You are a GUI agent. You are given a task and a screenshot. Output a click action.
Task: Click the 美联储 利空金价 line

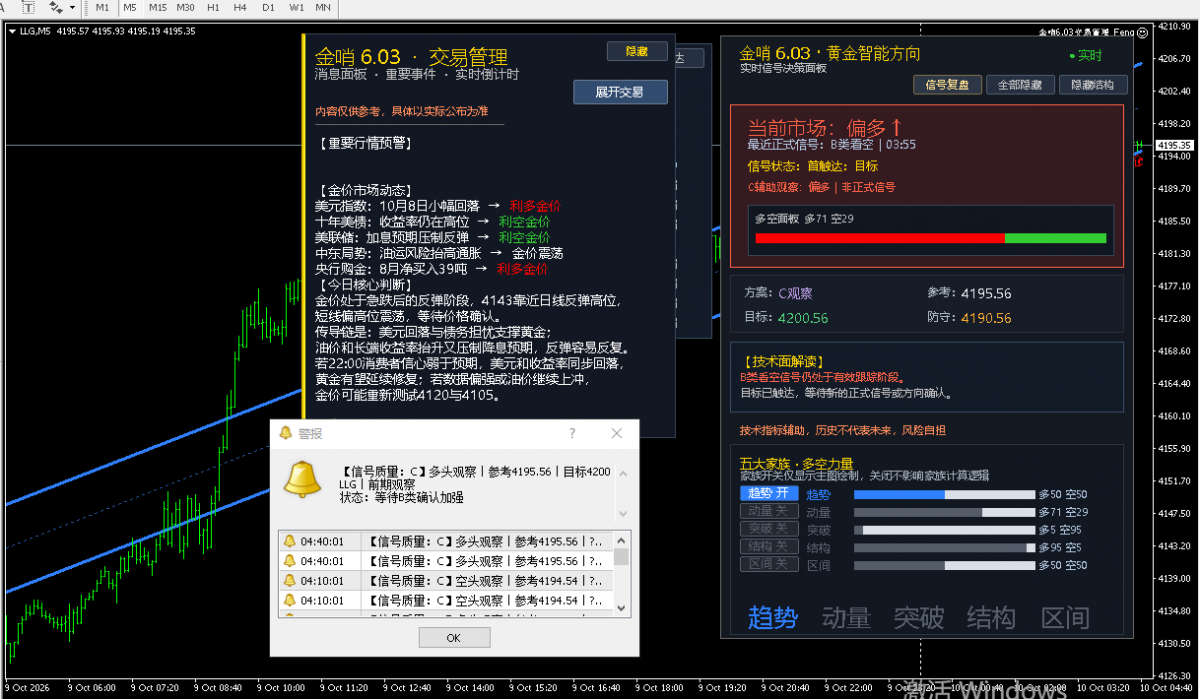tap(432, 237)
